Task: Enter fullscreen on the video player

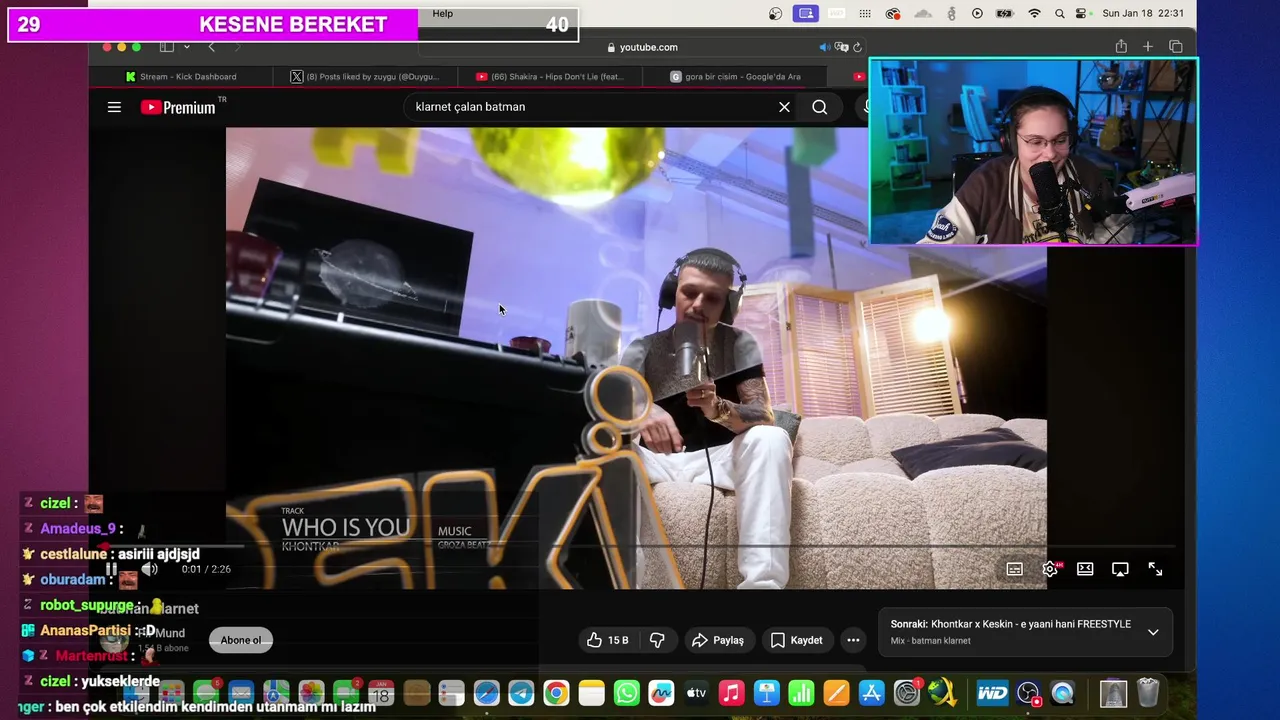Action: click(1155, 569)
